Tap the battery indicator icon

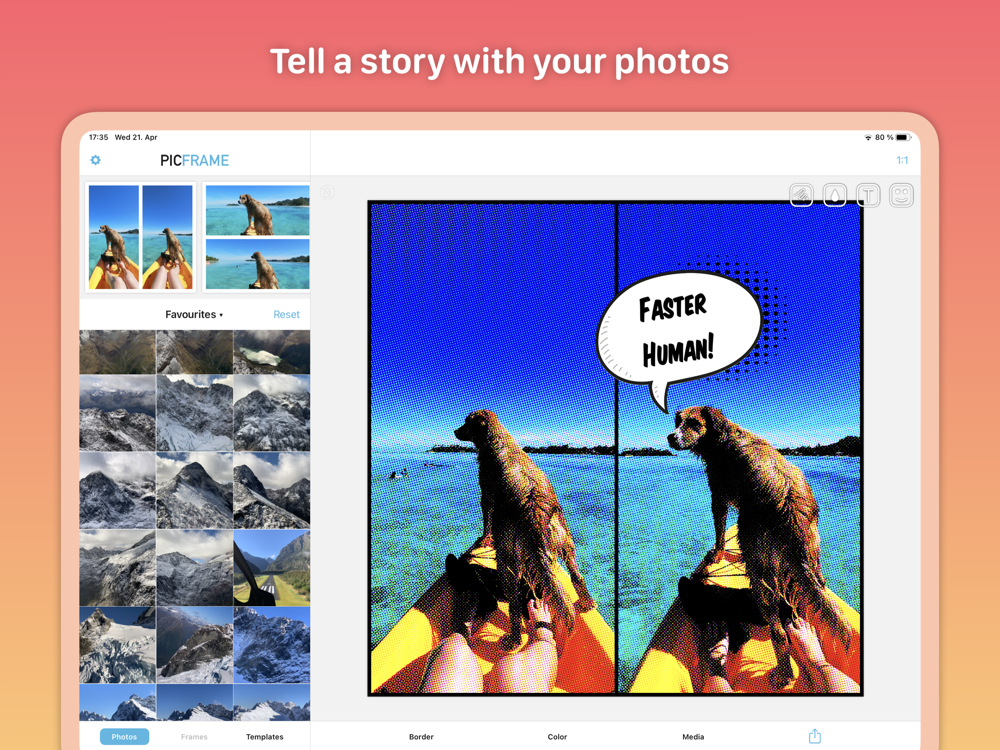click(903, 137)
